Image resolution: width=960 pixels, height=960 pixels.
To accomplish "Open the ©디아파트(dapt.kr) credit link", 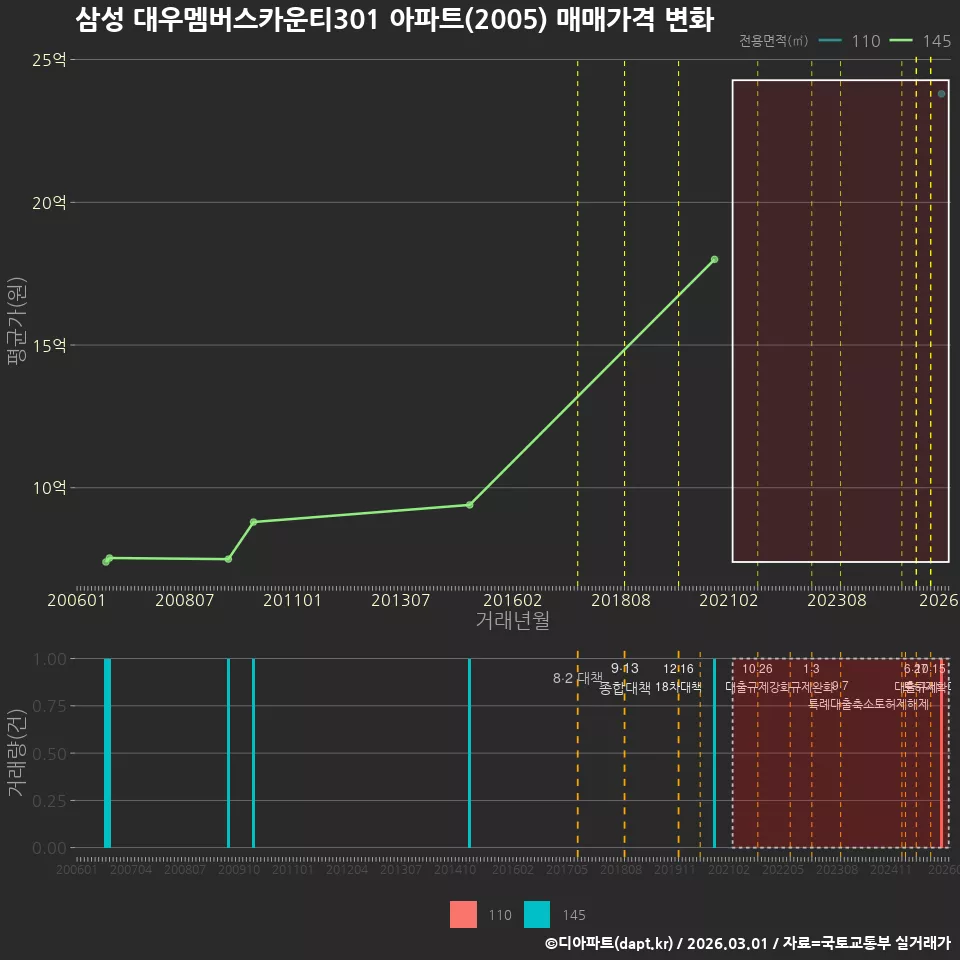I will [x=609, y=943].
